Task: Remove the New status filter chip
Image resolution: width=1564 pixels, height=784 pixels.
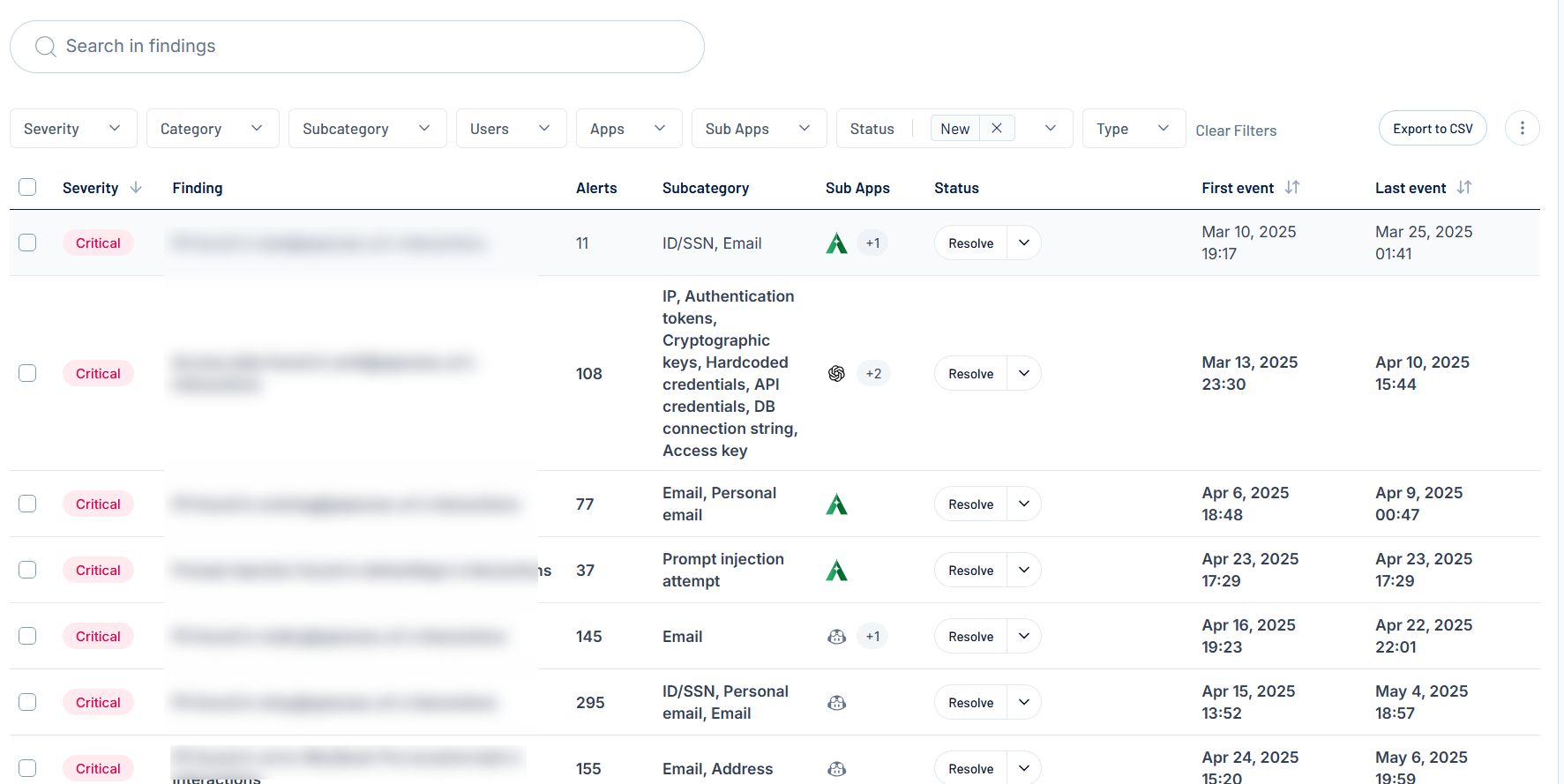Action: tap(996, 129)
